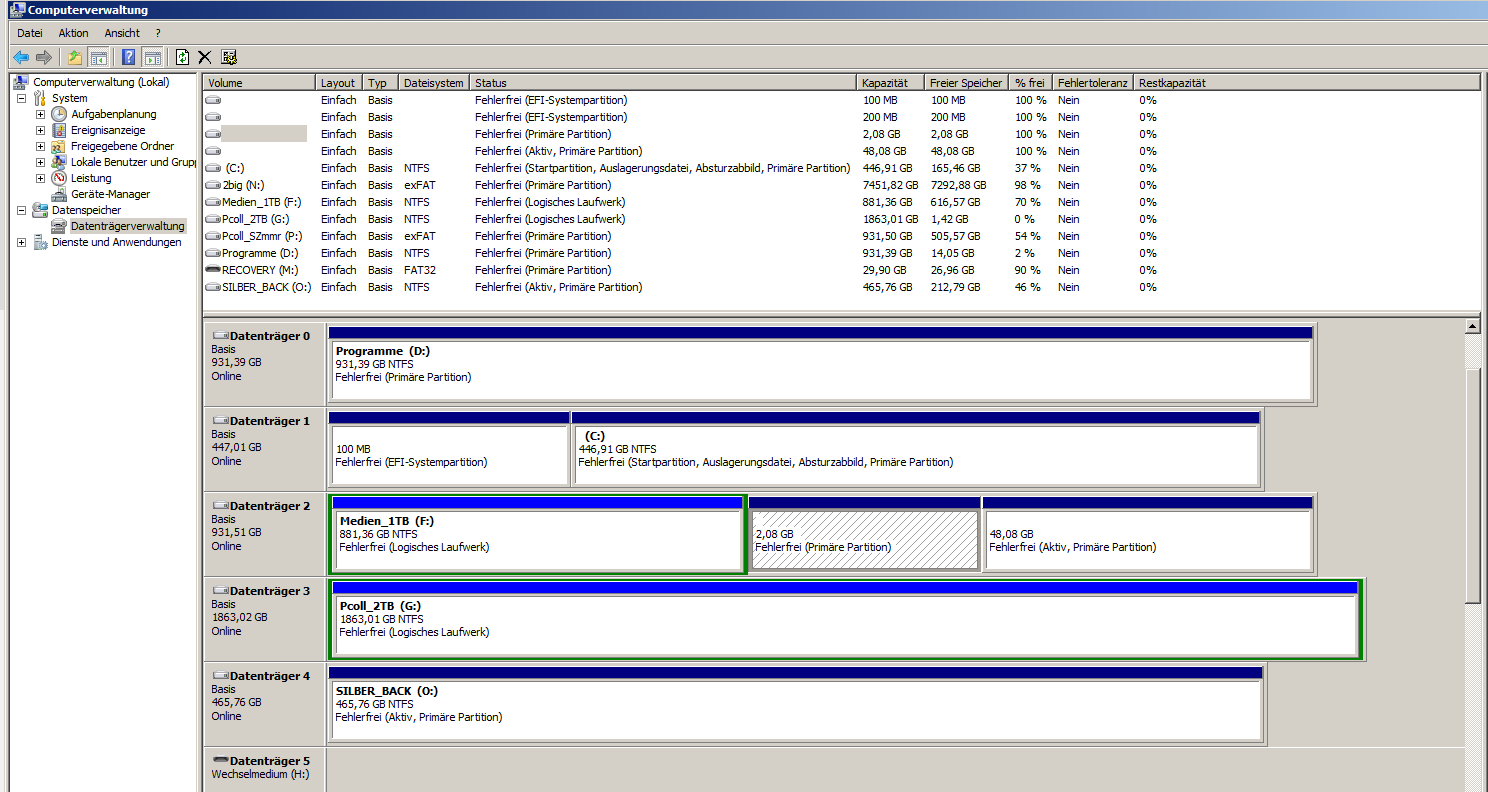Click the blue Back arrow in toolbar
Screen dimensions: 1488x792
click(21, 57)
